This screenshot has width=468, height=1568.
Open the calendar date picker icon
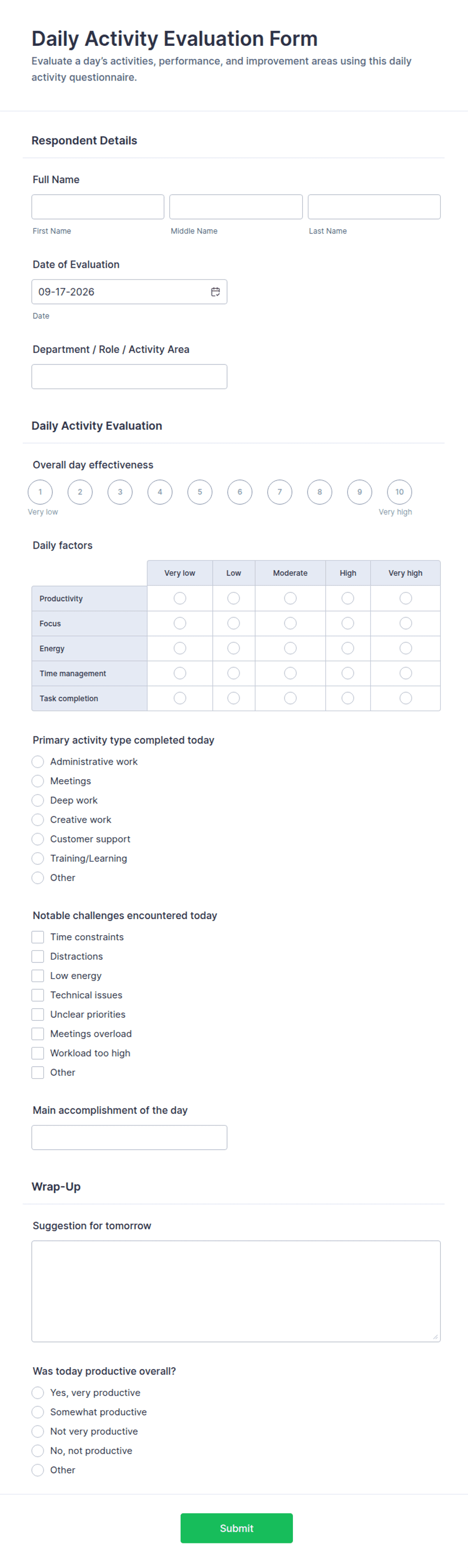[215, 291]
